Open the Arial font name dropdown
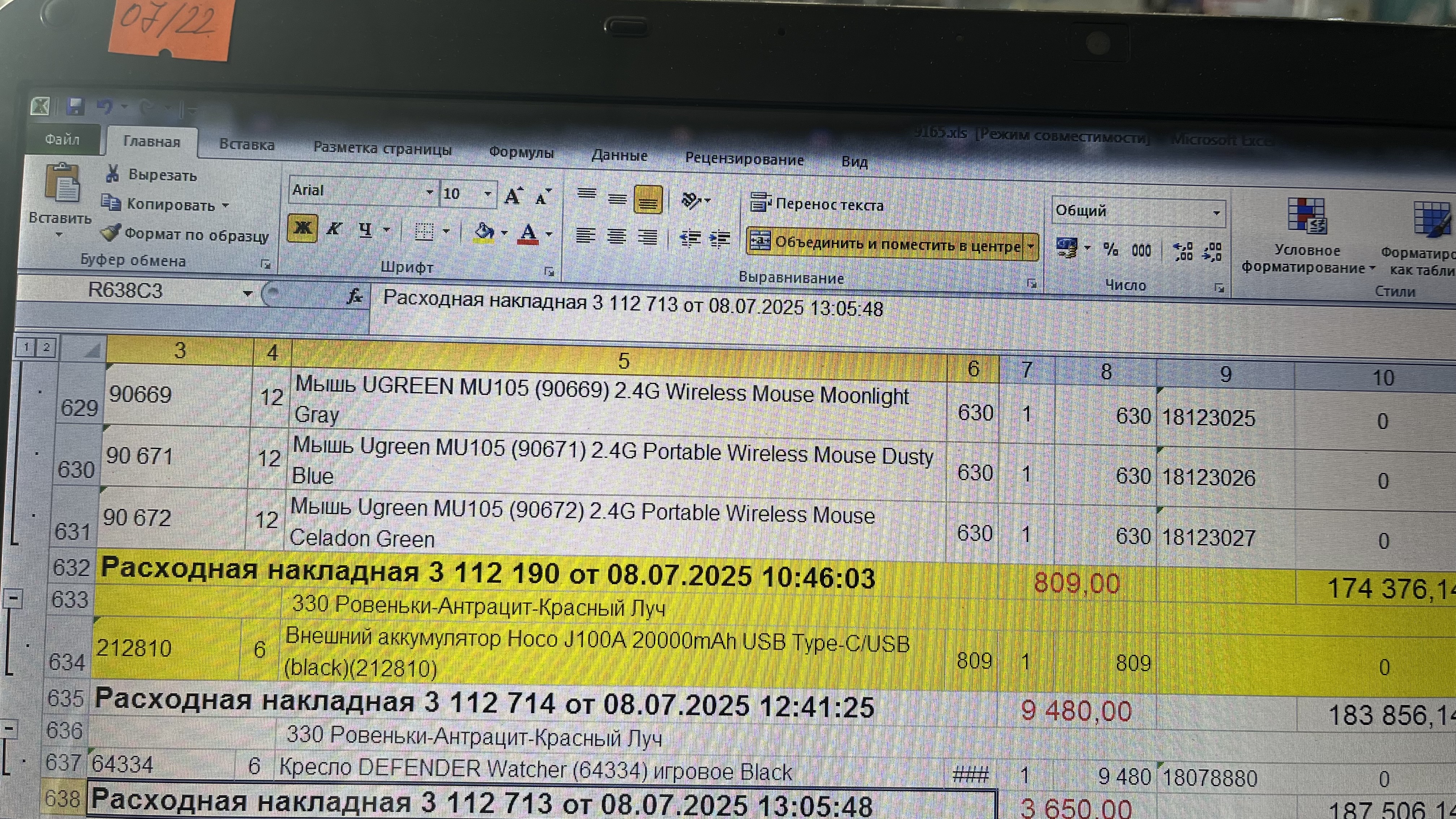The height and width of the screenshot is (819, 1456). click(430, 192)
